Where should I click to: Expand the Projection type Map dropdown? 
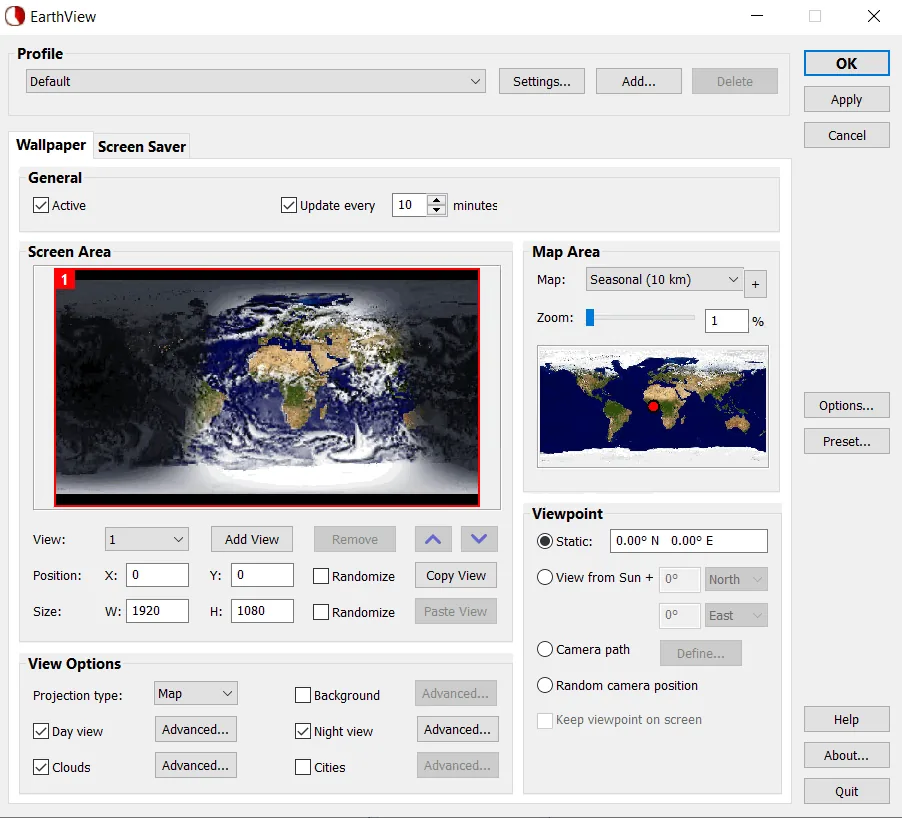196,693
